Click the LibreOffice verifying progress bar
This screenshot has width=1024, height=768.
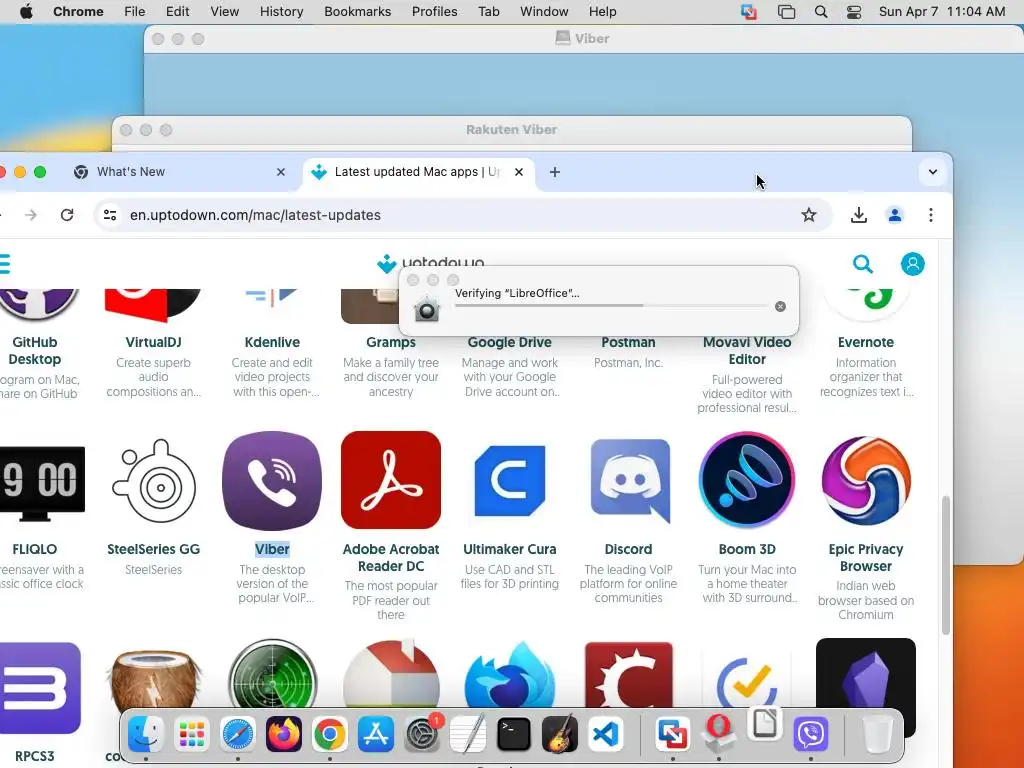point(611,306)
